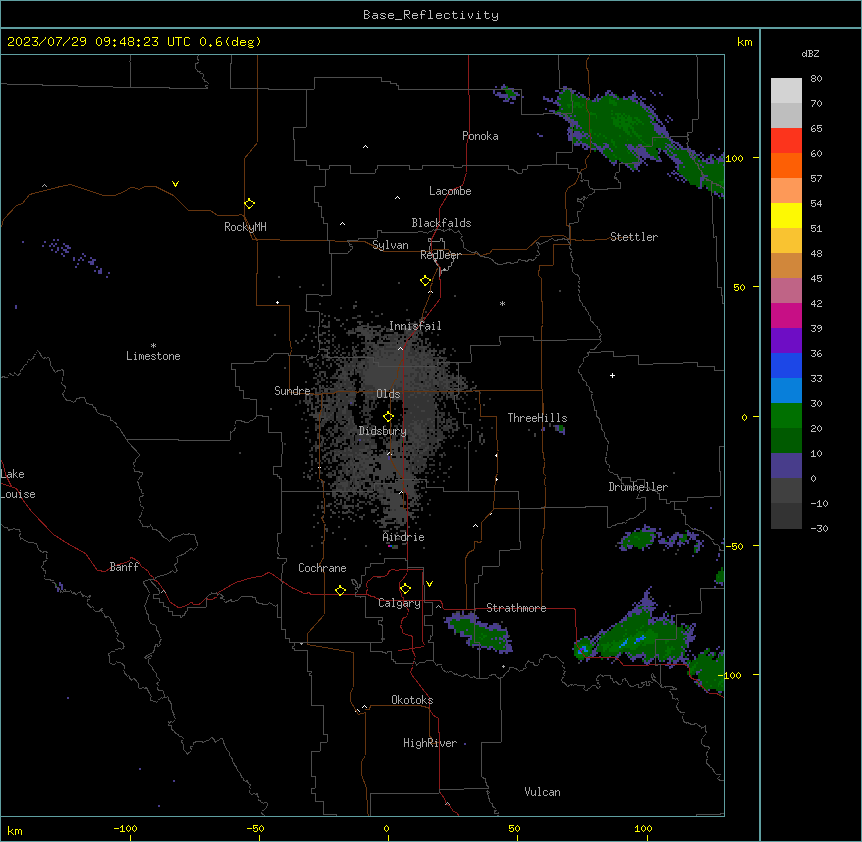
Task: Click the yellow diamond marker above Calgary label
Action: coord(405,589)
